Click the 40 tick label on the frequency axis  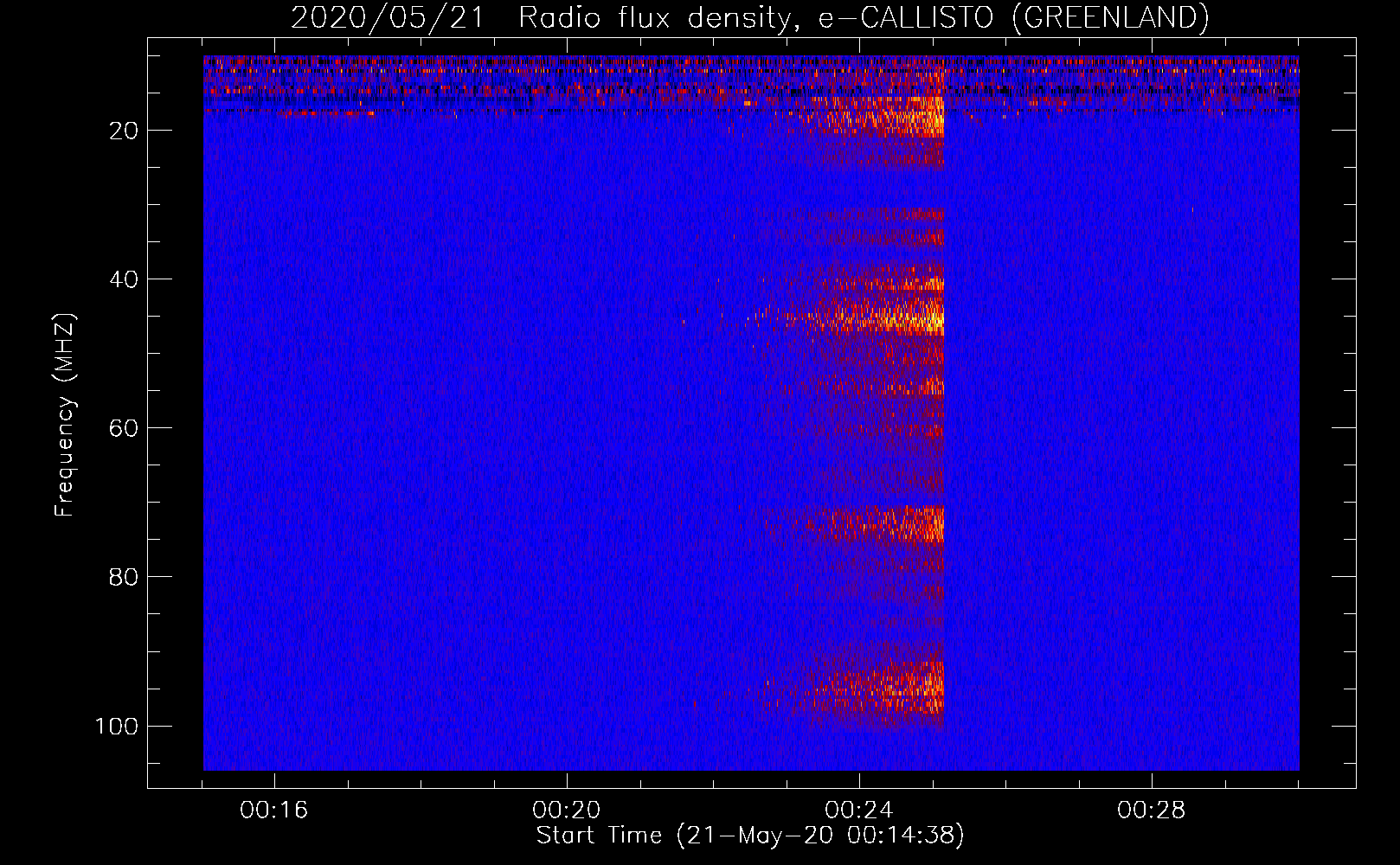[124, 279]
